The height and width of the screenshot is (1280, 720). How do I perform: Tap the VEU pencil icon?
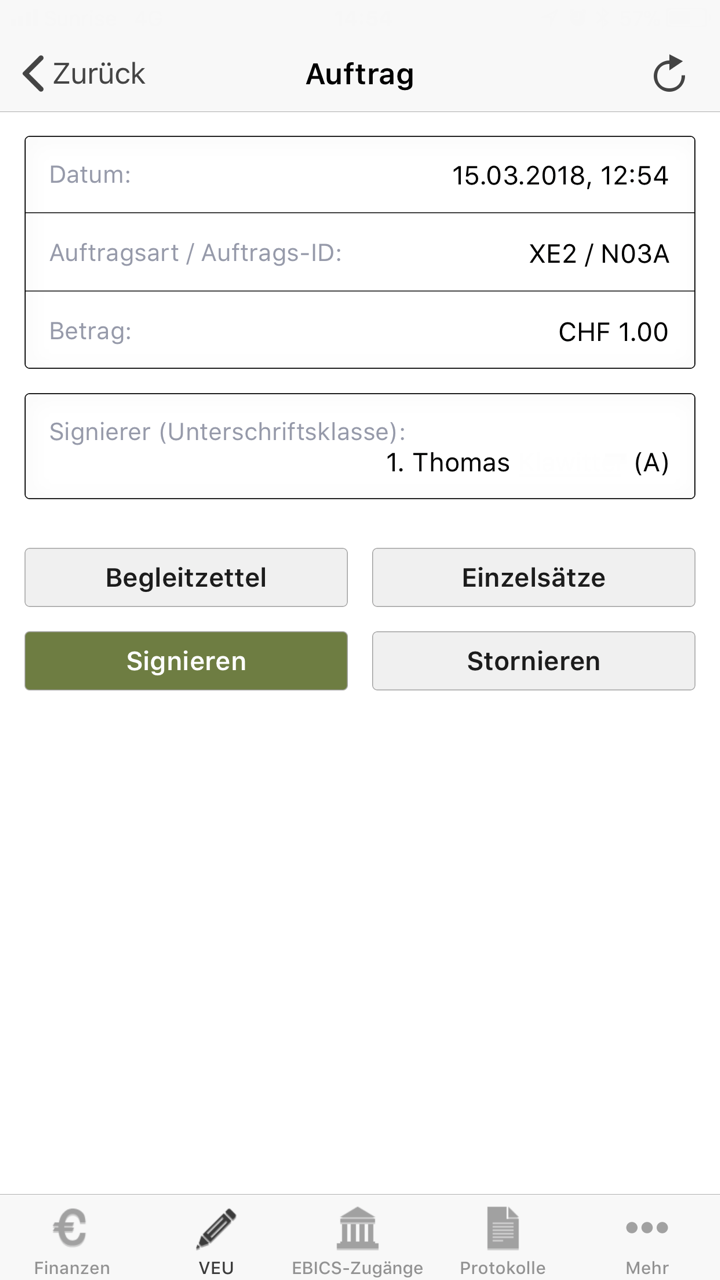(x=216, y=1228)
